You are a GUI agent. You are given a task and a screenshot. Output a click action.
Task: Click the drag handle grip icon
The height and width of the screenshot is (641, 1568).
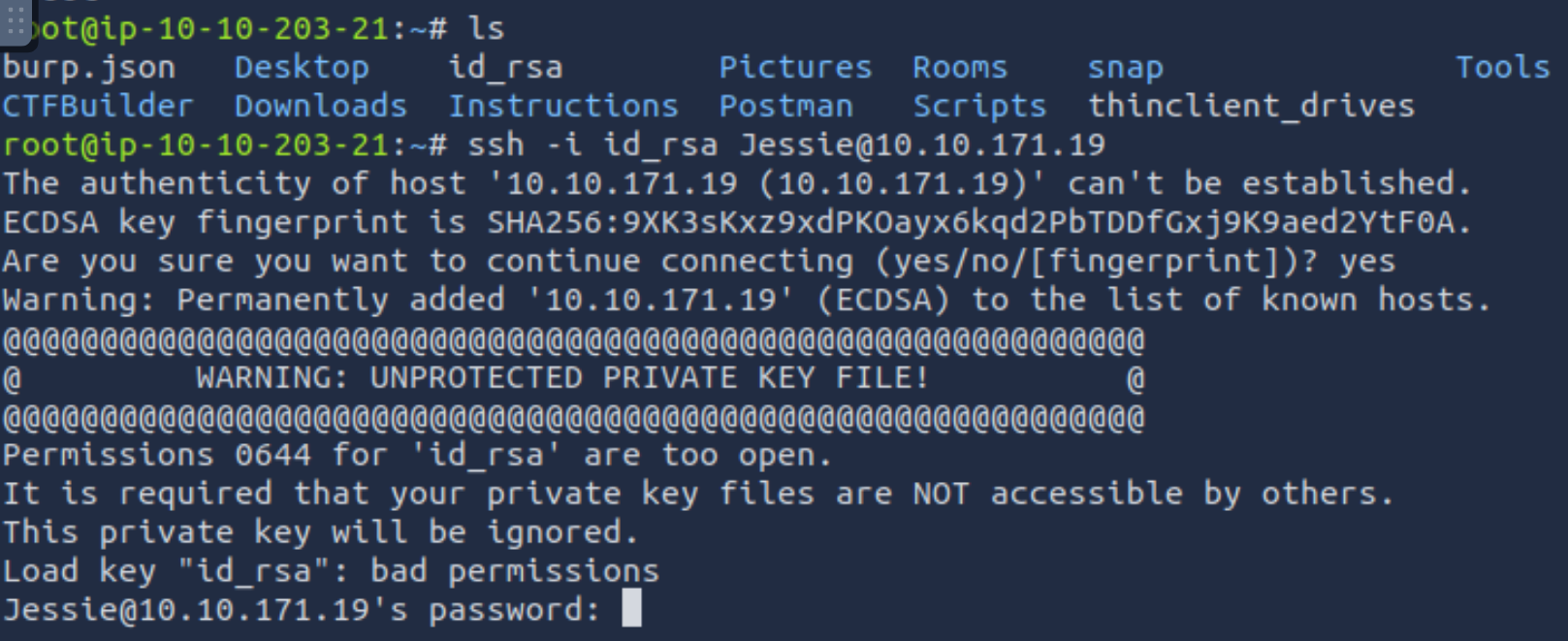pos(16,21)
